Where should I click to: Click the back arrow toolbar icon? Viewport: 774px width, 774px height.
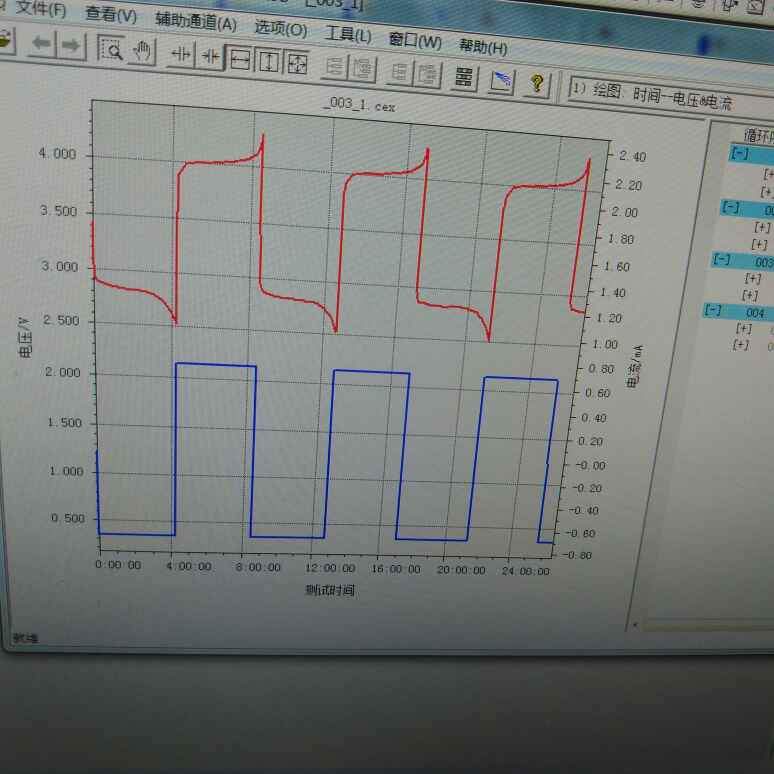coord(41,44)
